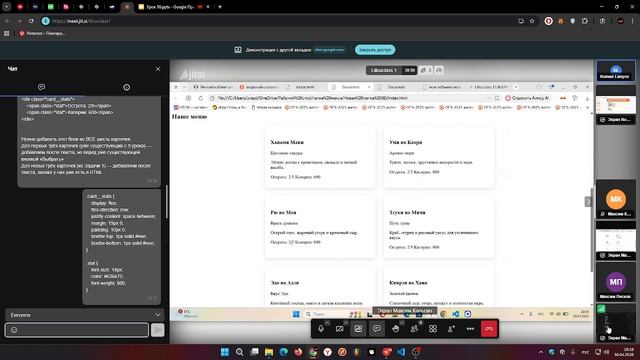Open the browser extensions puzzle icon
This screenshot has height=360, width=640.
(x=585, y=21)
